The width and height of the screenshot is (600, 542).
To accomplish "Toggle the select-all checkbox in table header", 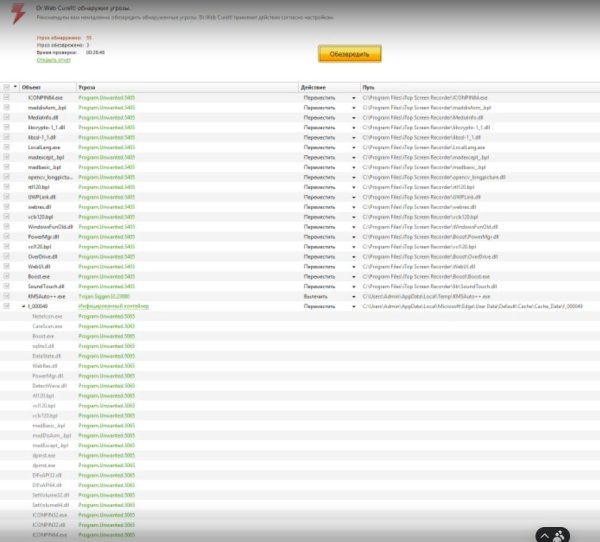I will (x=7, y=87).
